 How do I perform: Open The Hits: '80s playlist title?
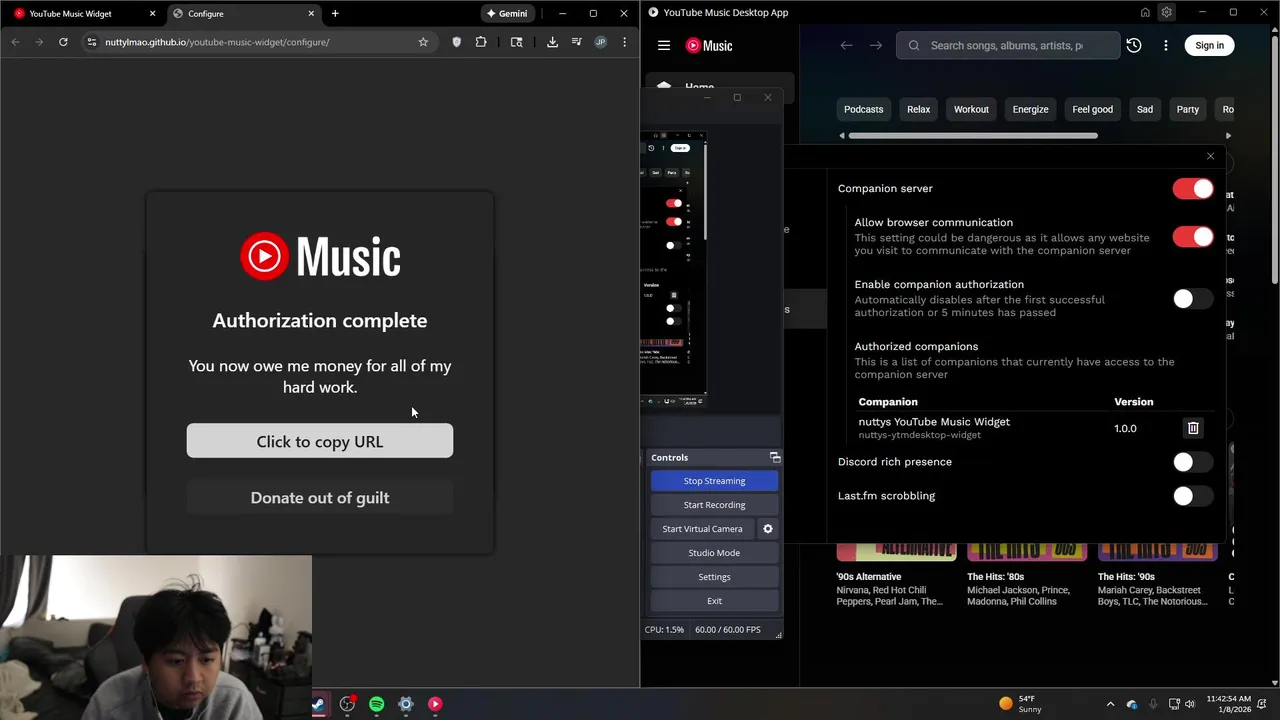(995, 576)
